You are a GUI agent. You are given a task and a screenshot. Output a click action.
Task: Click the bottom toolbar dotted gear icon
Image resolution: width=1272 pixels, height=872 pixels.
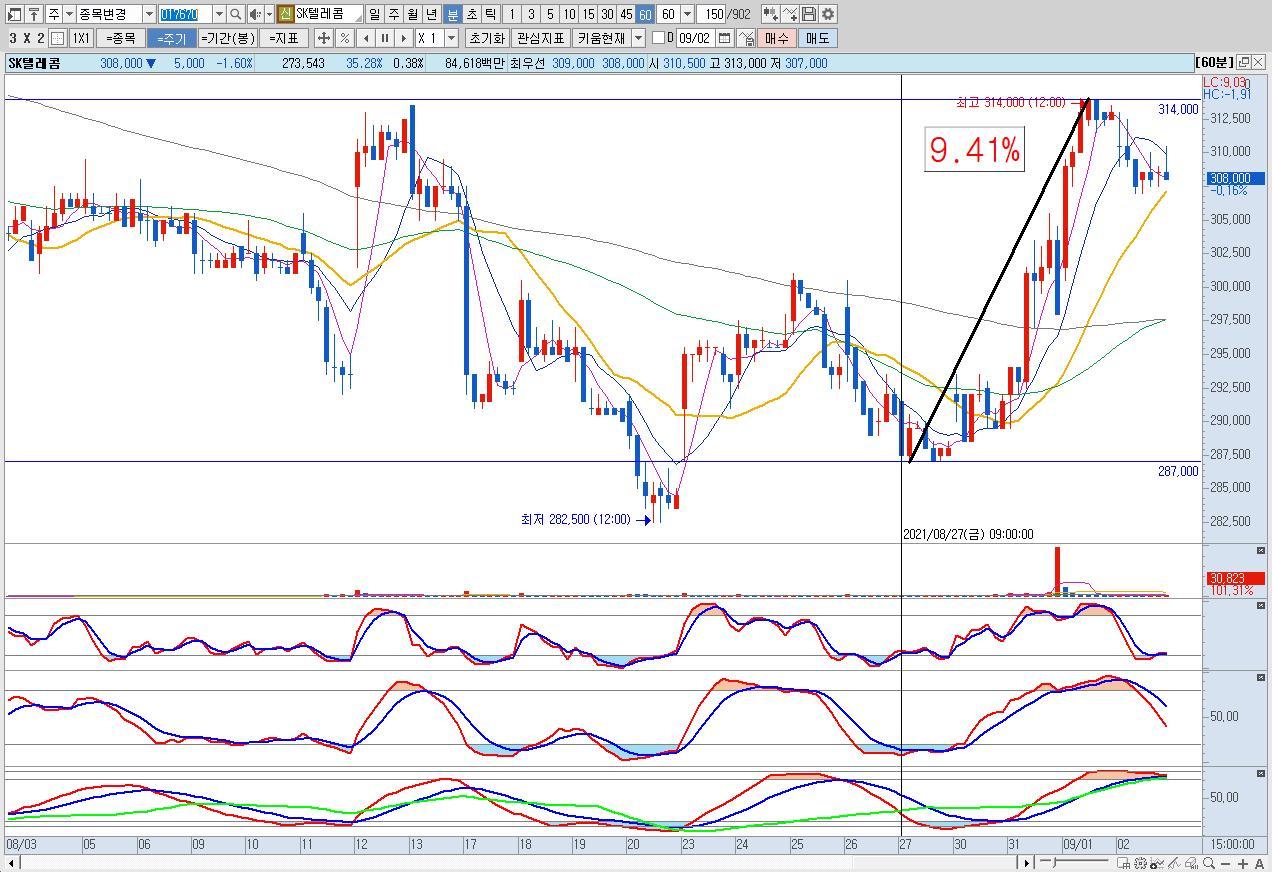click(x=1140, y=863)
